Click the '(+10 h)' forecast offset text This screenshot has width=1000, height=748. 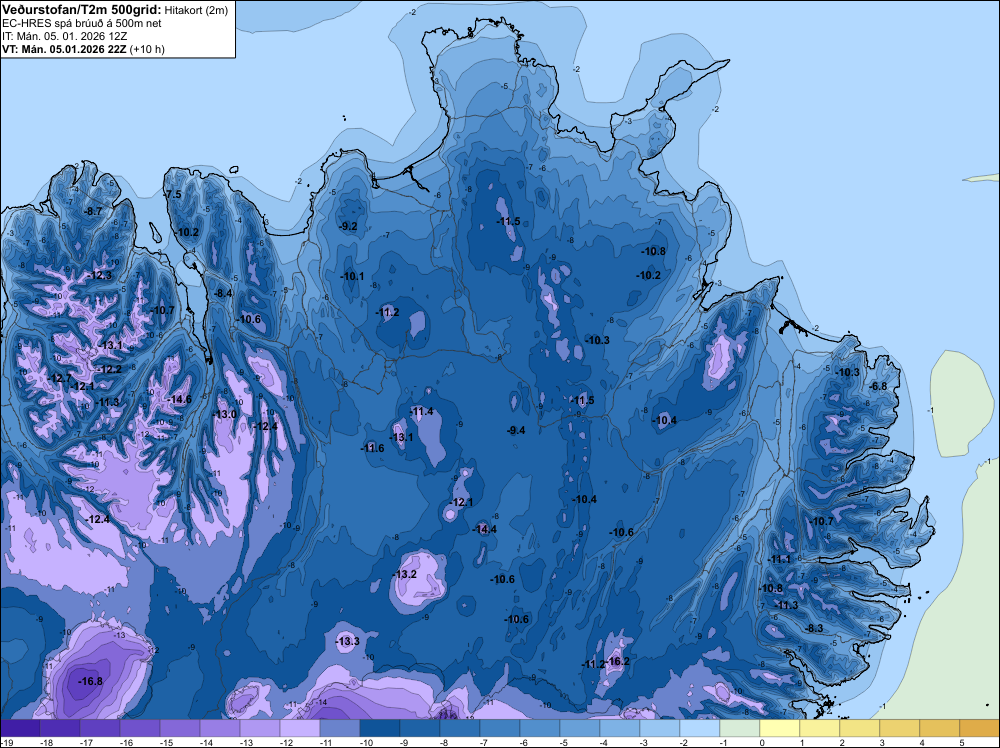click(147, 49)
